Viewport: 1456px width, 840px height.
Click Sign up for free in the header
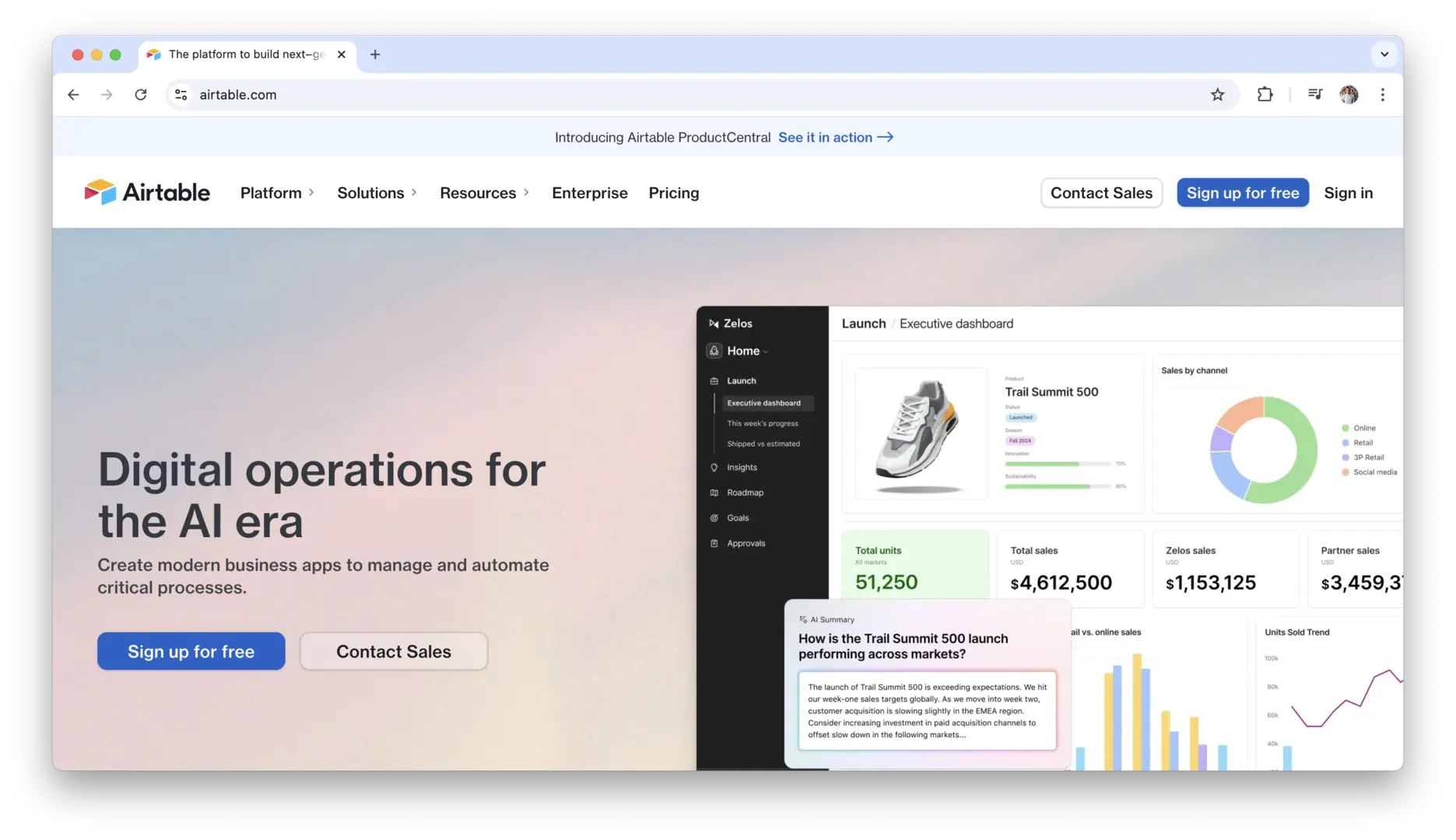pyautogui.click(x=1243, y=193)
